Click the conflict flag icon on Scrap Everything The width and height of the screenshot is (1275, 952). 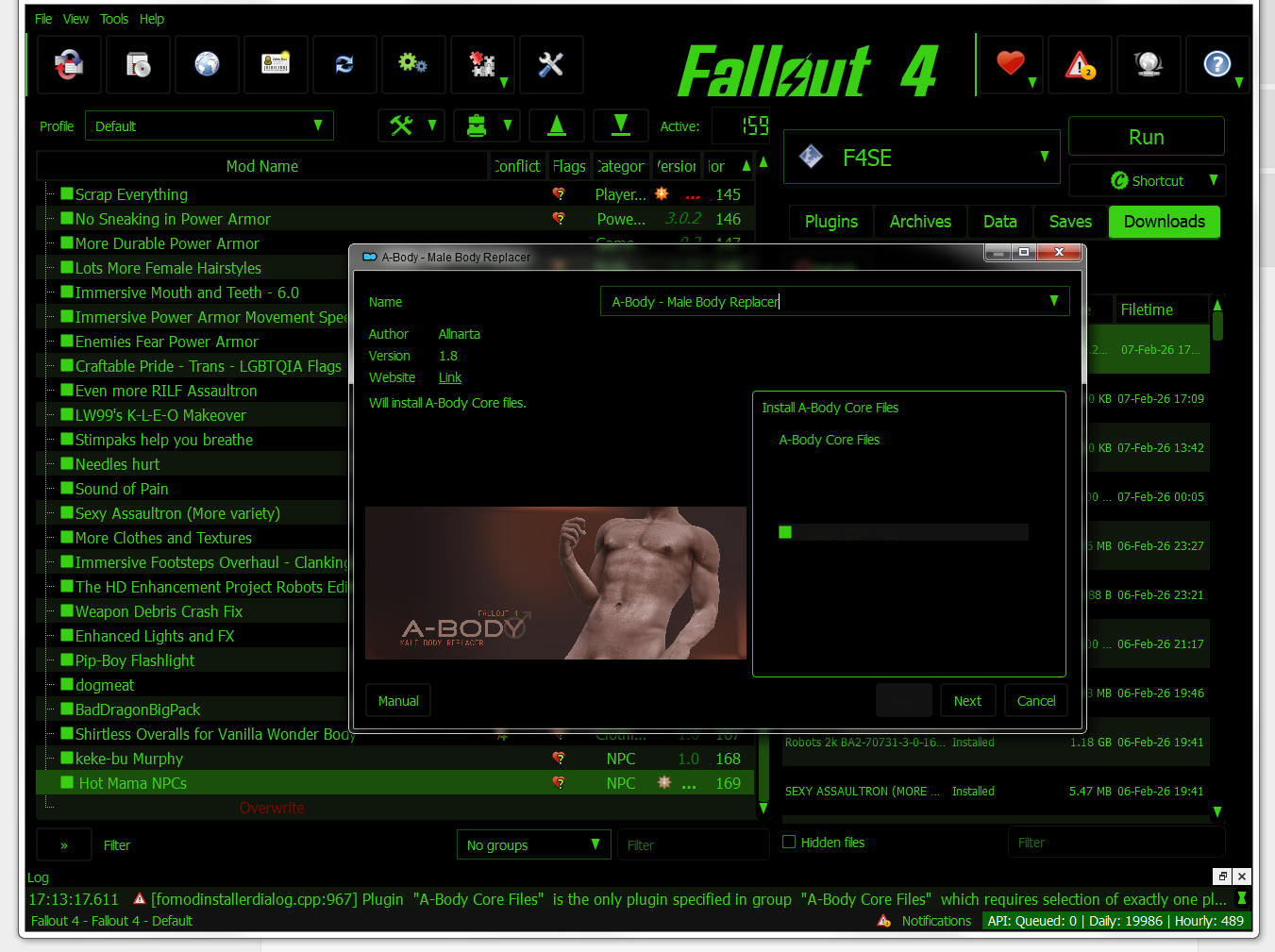[559, 194]
